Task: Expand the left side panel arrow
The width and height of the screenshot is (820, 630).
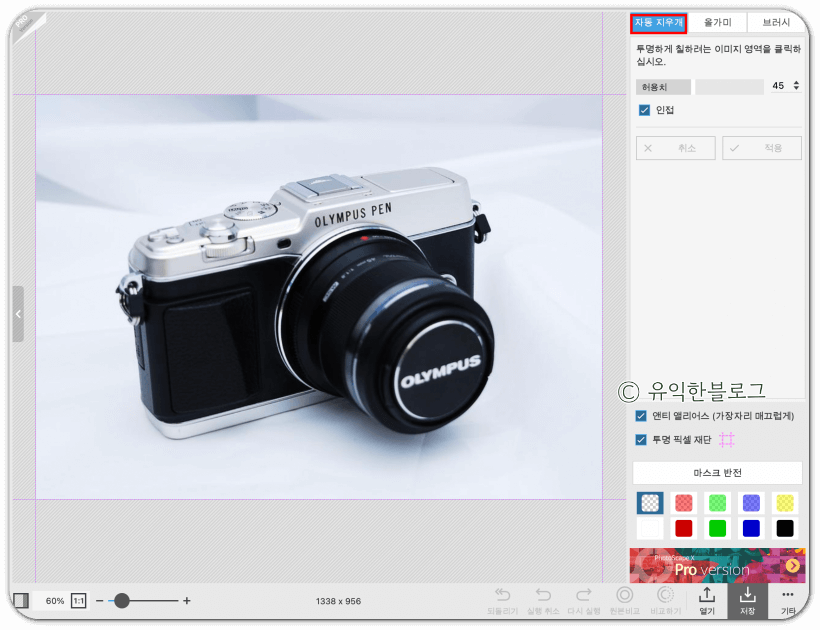Action: point(18,314)
